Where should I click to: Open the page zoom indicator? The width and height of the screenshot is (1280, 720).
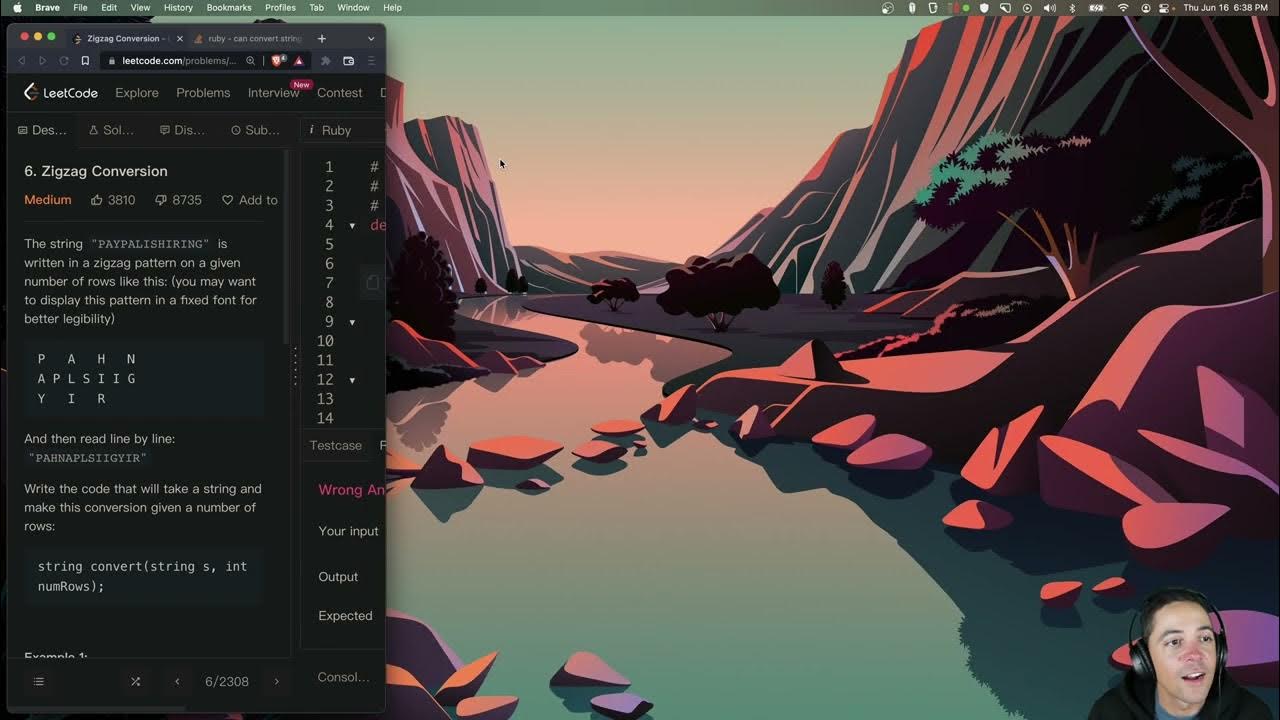click(x=250, y=61)
